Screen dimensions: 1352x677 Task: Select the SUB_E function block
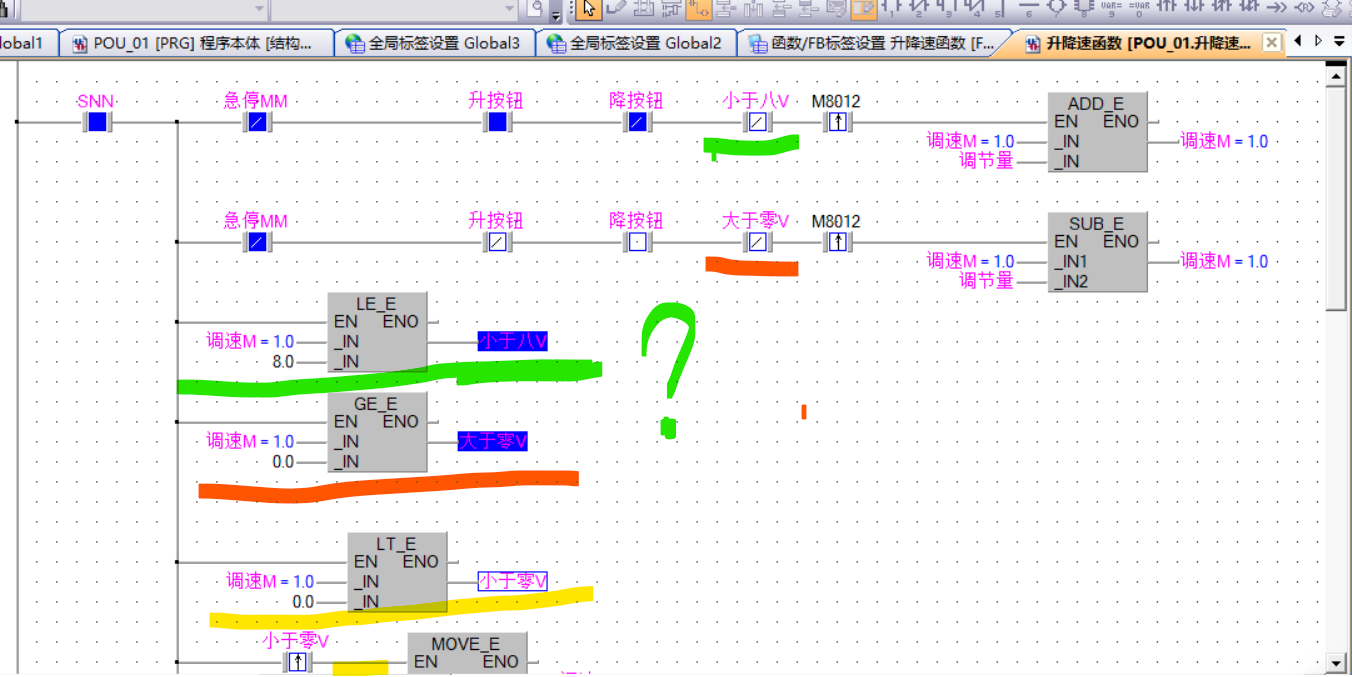1097,252
